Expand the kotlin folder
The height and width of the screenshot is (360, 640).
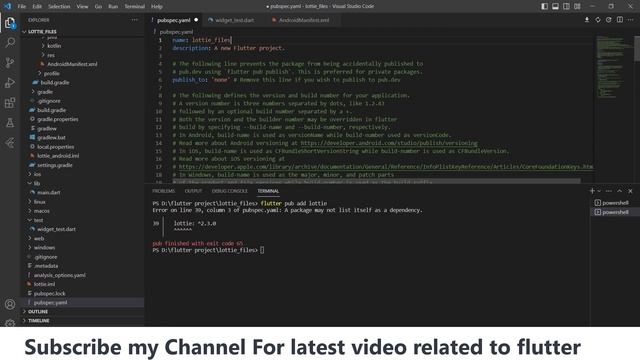pos(54,46)
